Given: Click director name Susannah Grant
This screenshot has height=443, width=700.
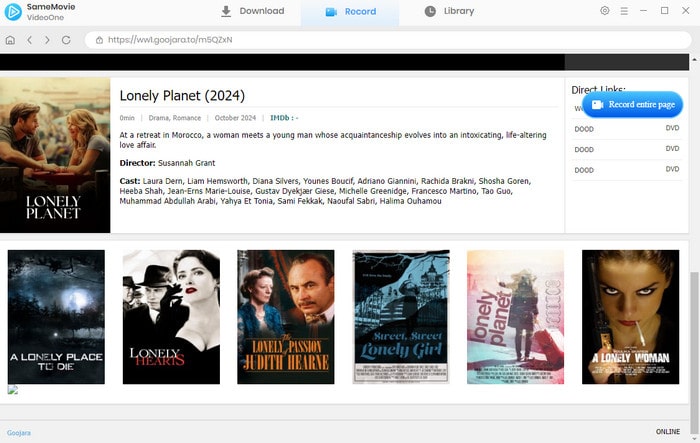Looking at the screenshot, I should [x=187, y=163].
